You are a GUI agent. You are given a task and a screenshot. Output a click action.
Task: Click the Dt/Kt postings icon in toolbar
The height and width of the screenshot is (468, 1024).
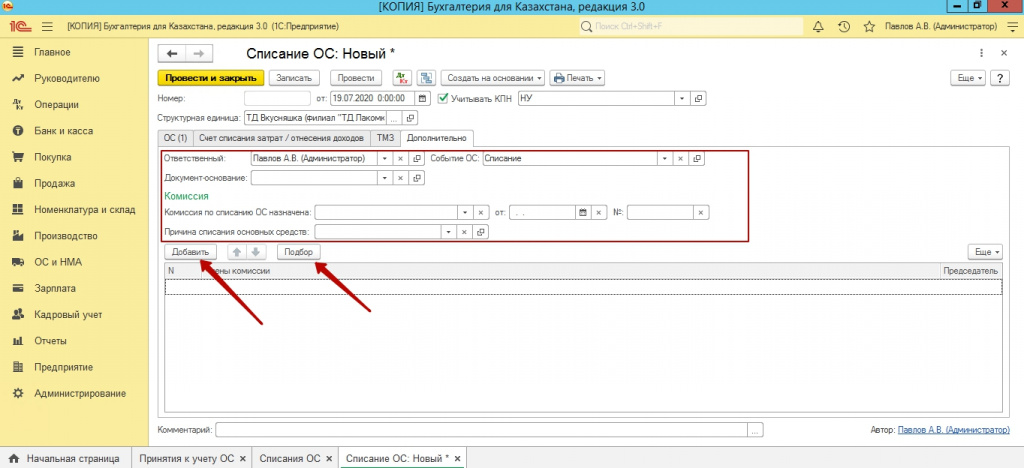click(401, 78)
